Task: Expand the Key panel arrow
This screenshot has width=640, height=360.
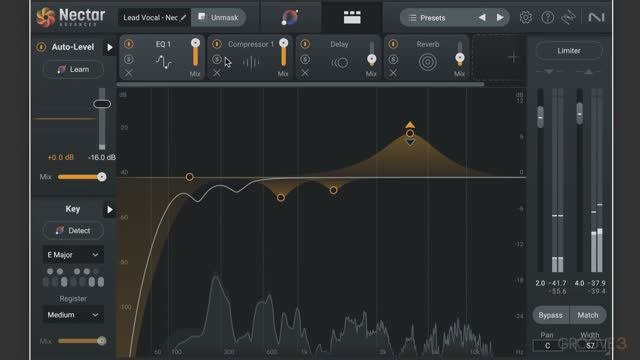Action: [109, 210]
